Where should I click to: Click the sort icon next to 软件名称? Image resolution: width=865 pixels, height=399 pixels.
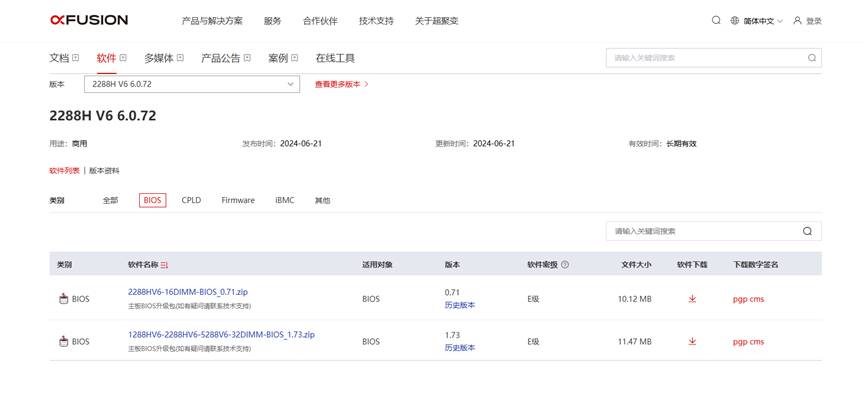coord(164,265)
